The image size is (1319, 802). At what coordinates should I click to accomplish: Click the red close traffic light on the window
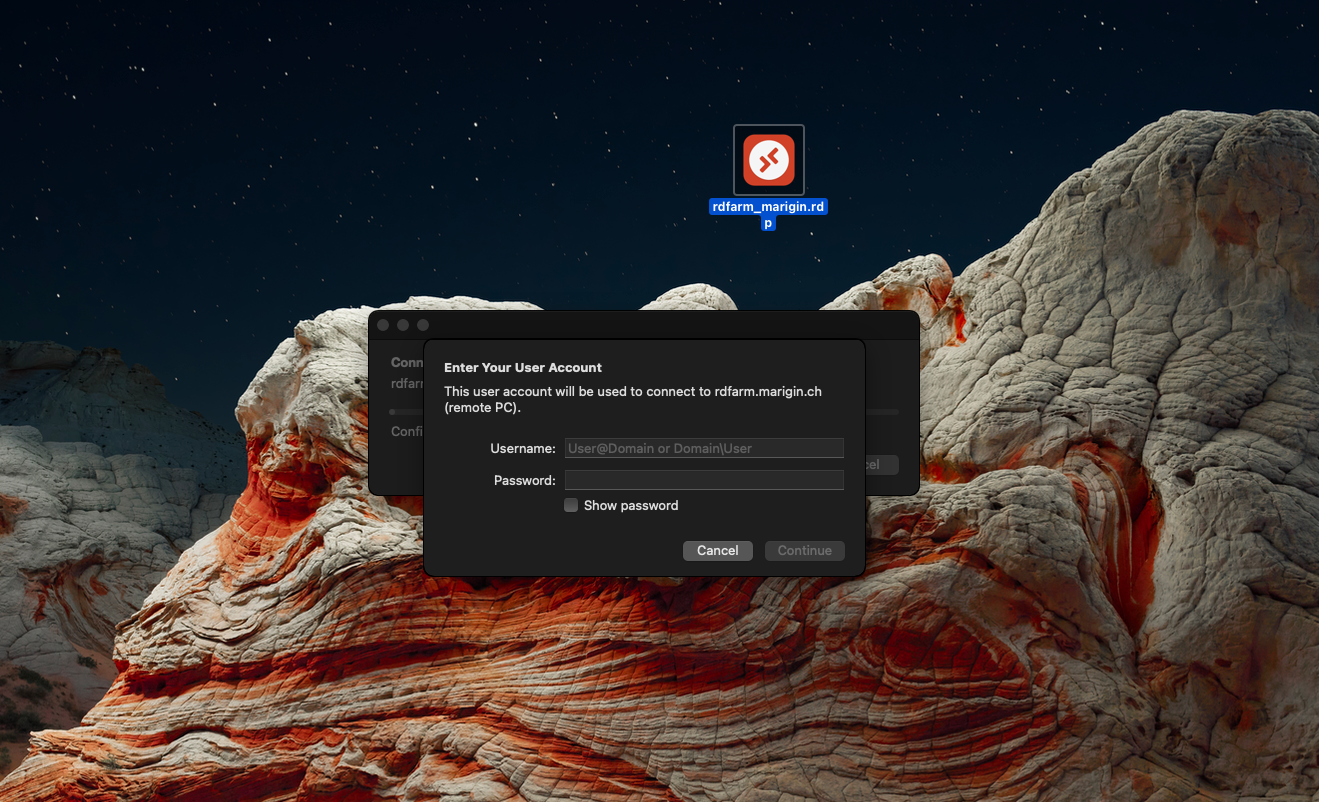[x=383, y=324]
